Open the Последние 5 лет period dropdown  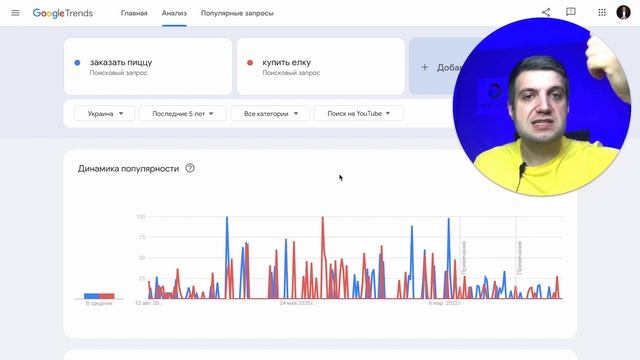click(182, 113)
